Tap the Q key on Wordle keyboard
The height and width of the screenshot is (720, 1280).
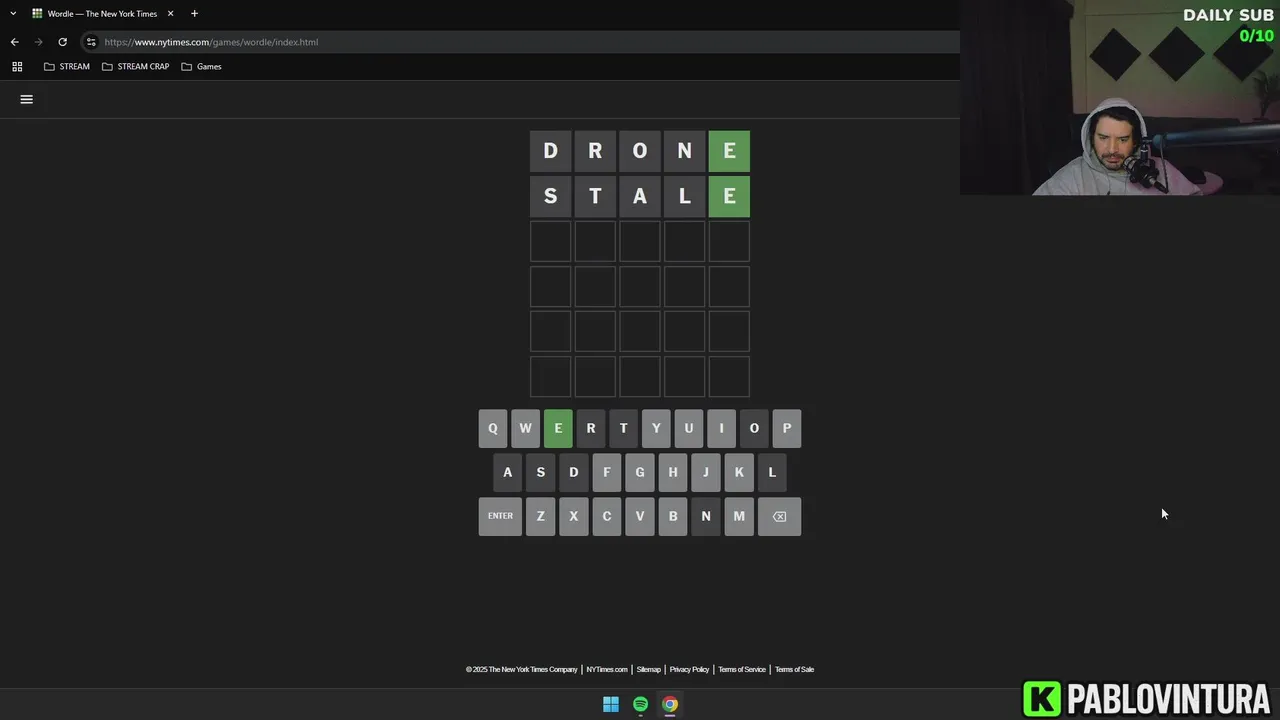click(x=492, y=428)
